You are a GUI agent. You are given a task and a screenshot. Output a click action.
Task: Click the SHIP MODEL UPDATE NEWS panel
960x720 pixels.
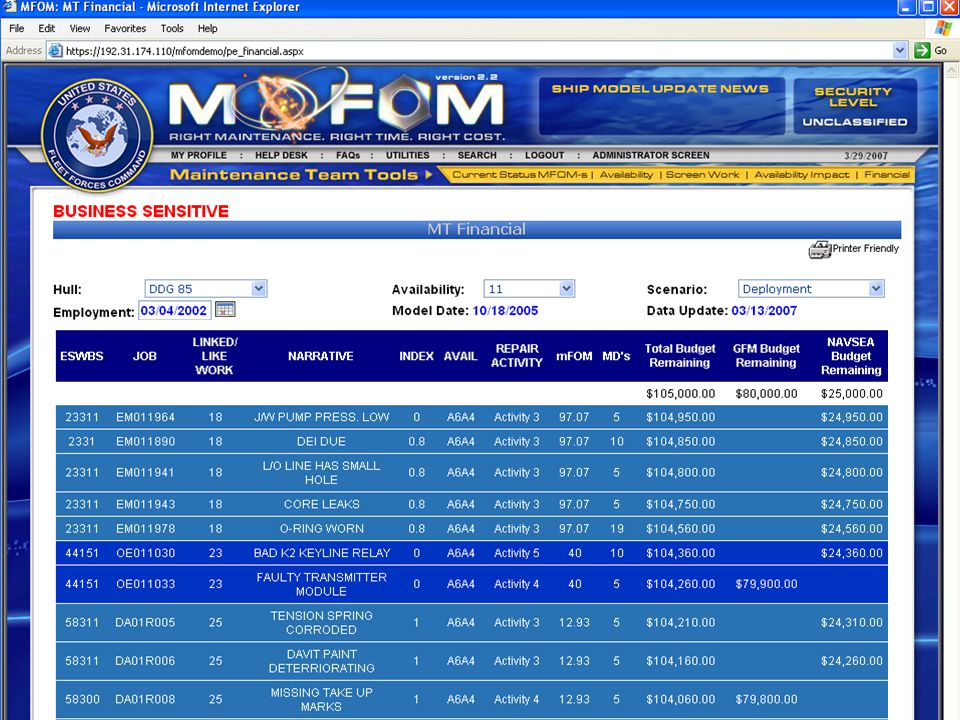[x=661, y=106]
